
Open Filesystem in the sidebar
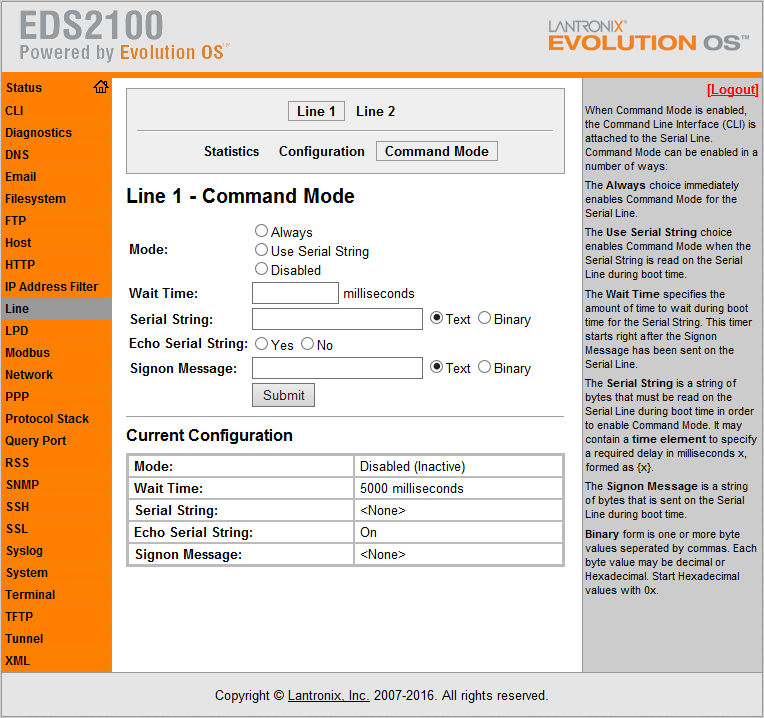pyautogui.click(x=57, y=199)
